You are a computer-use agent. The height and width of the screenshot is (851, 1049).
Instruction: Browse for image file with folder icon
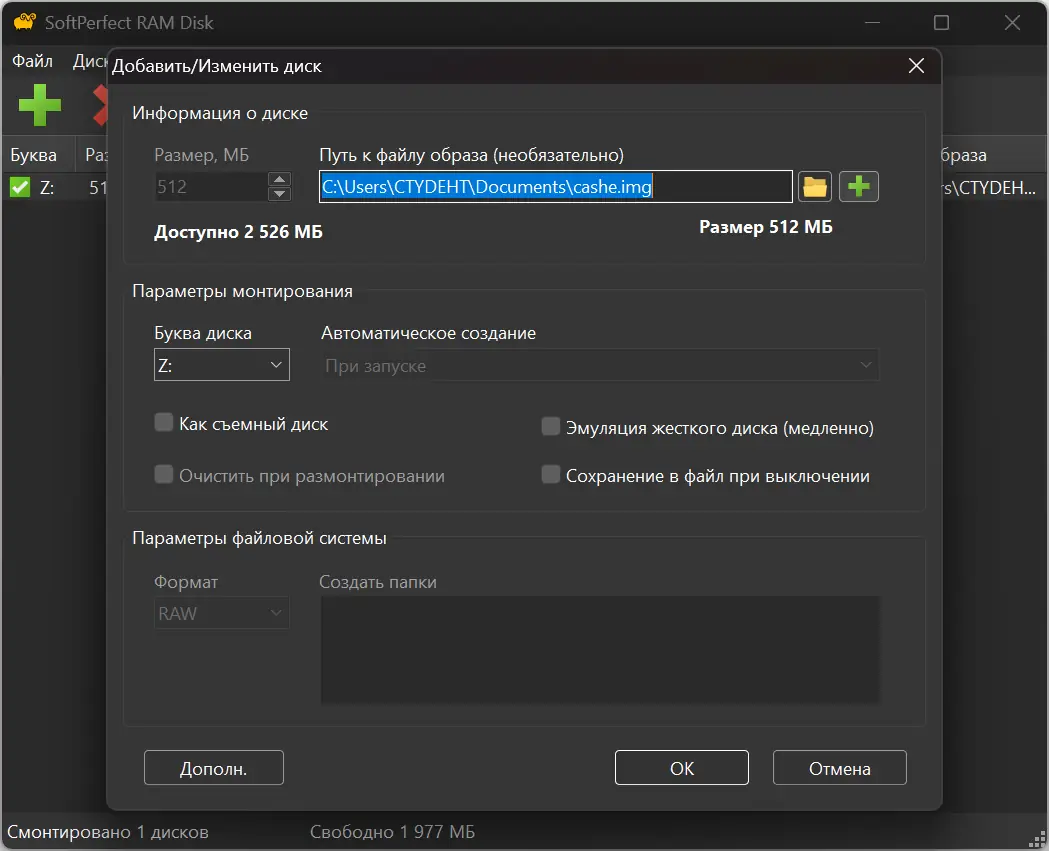[x=814, y=187]
